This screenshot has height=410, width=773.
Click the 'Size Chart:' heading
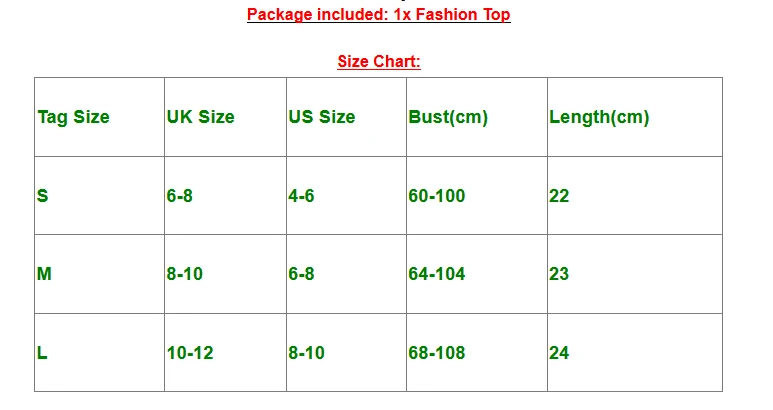pos(378,62)
